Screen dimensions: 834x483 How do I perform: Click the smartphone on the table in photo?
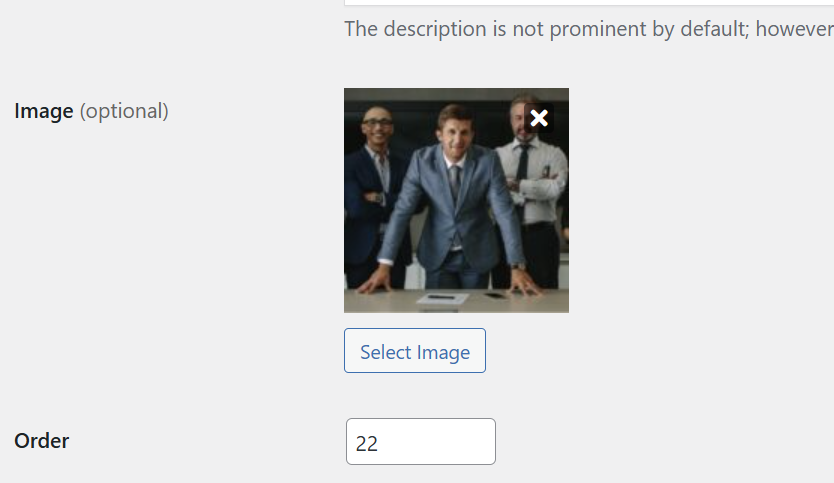[496, 295]
